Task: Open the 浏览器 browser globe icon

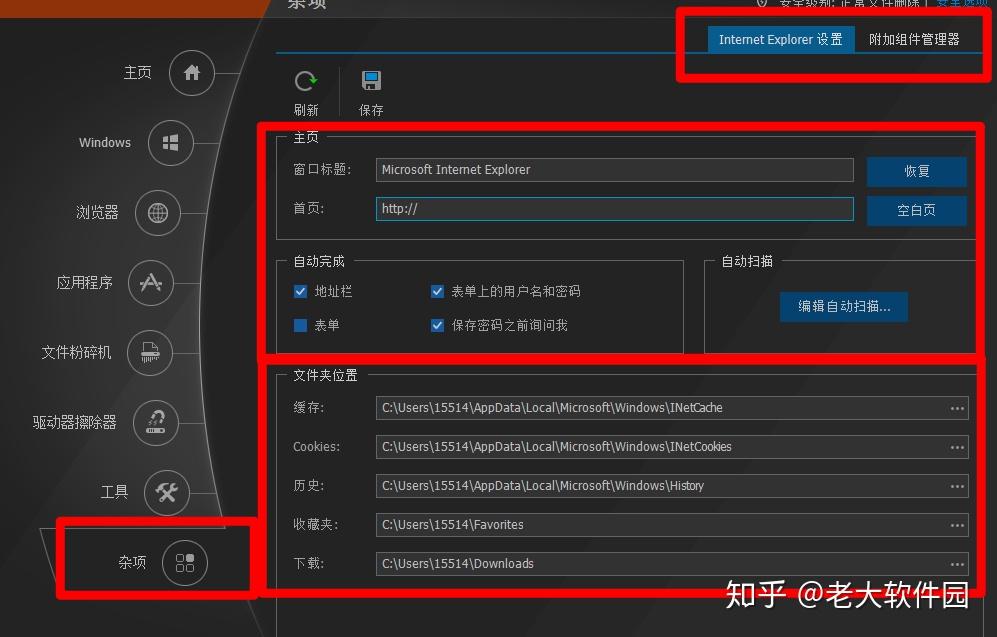Action: click(158, 213)
